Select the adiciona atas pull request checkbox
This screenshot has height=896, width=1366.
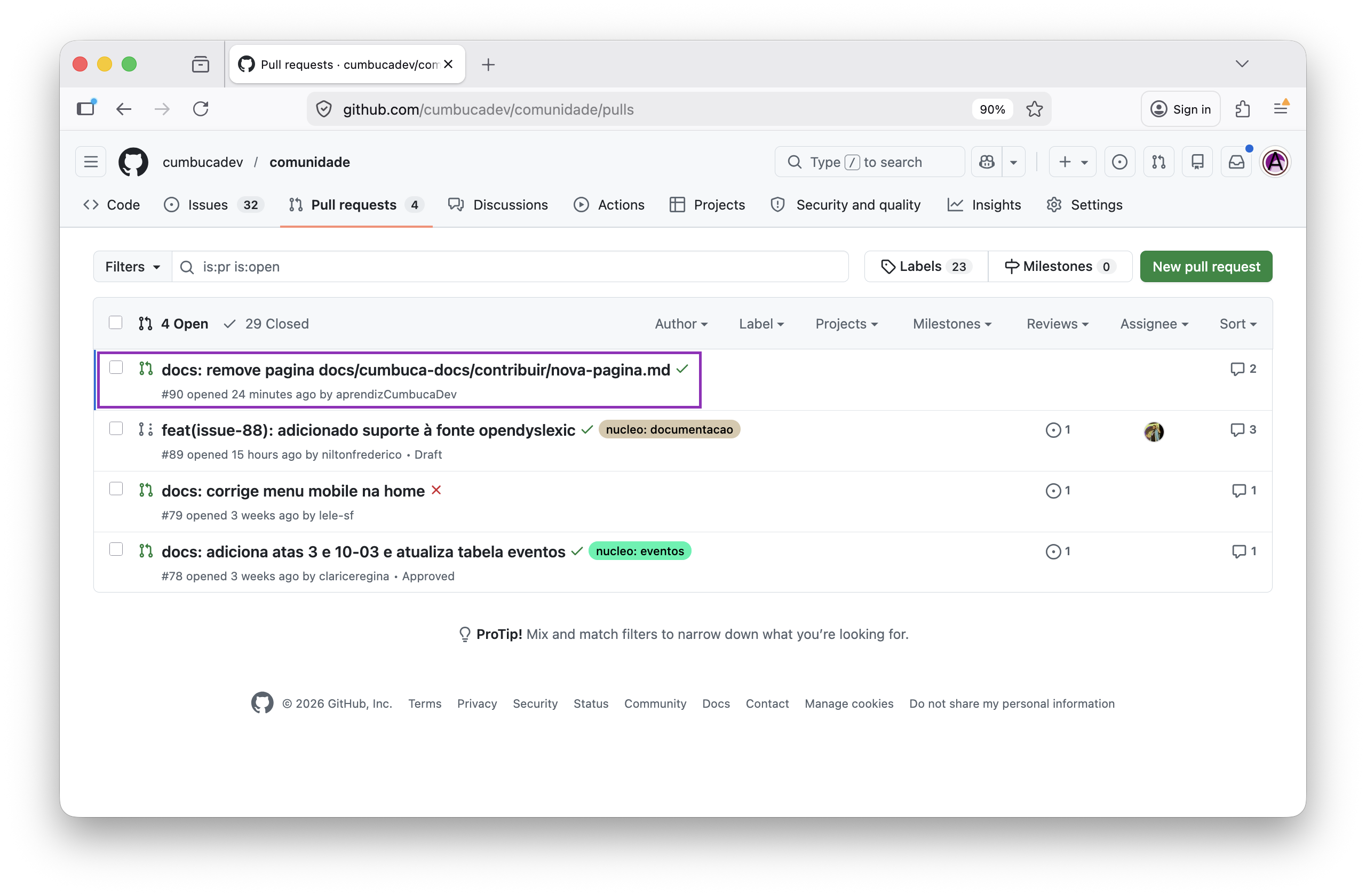116,549
